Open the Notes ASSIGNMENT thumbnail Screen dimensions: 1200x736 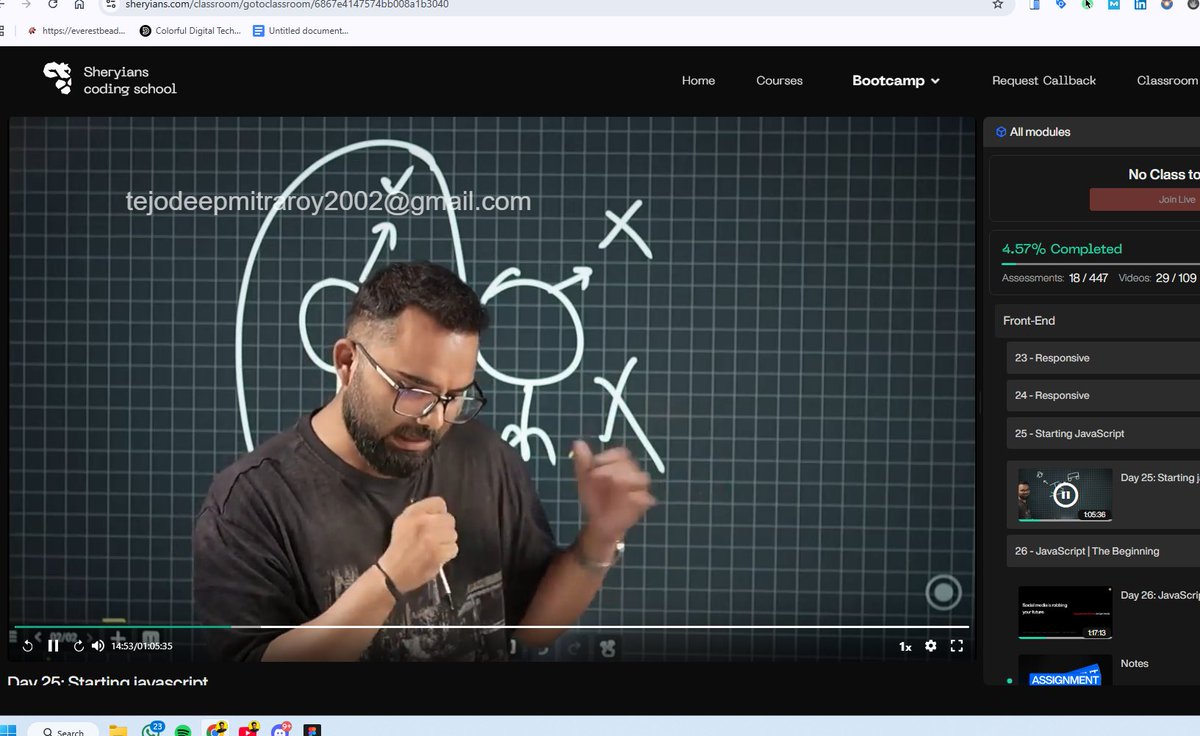[1065, 670]
